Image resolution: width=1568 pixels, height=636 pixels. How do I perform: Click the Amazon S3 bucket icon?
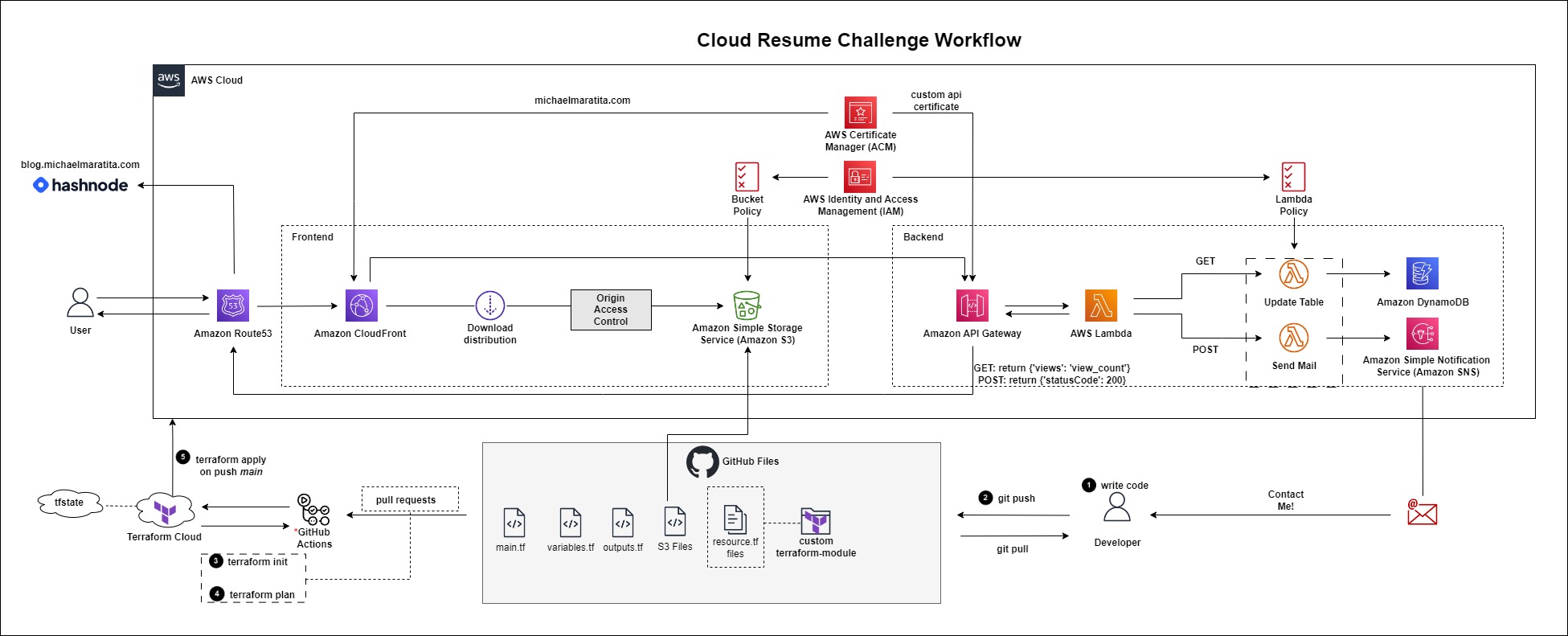[x=747, y=306]
